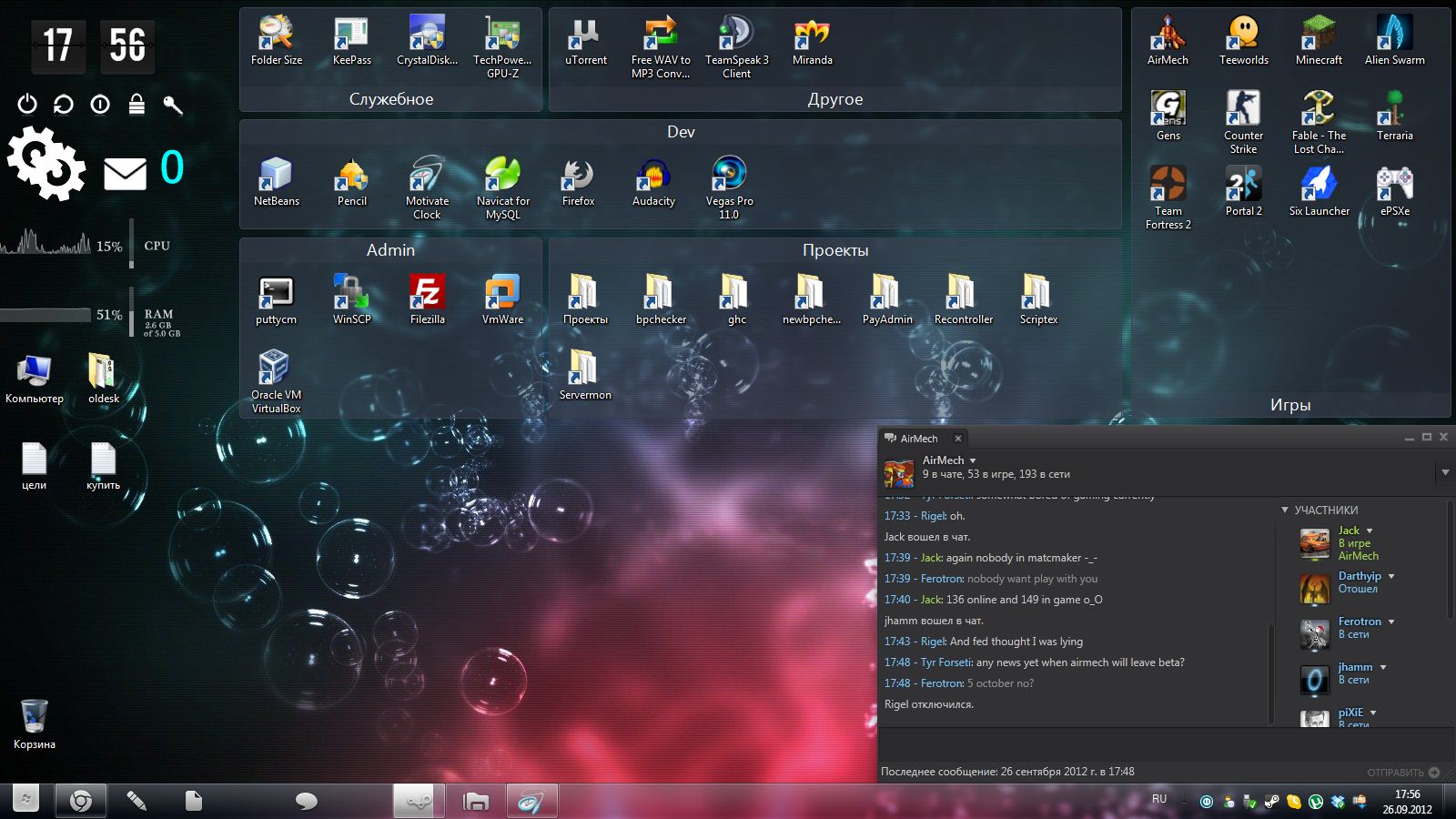Image resolution: width=1456 pixels, height=819 pixels.
Task: Click the padlock lock widget icon
Action: point(136,104)
